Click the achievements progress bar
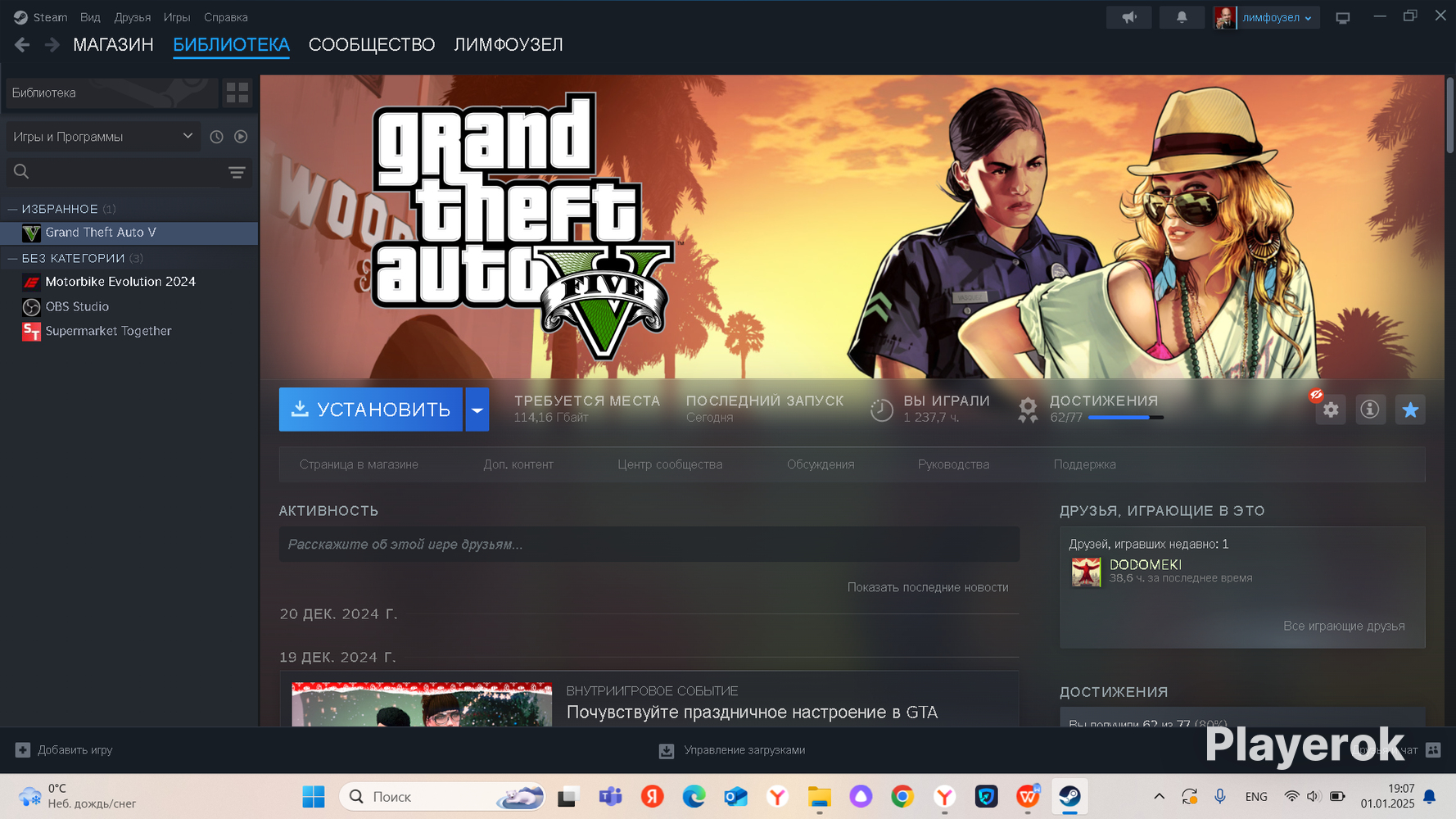The image size is (1456, 819). point(1125,418)
